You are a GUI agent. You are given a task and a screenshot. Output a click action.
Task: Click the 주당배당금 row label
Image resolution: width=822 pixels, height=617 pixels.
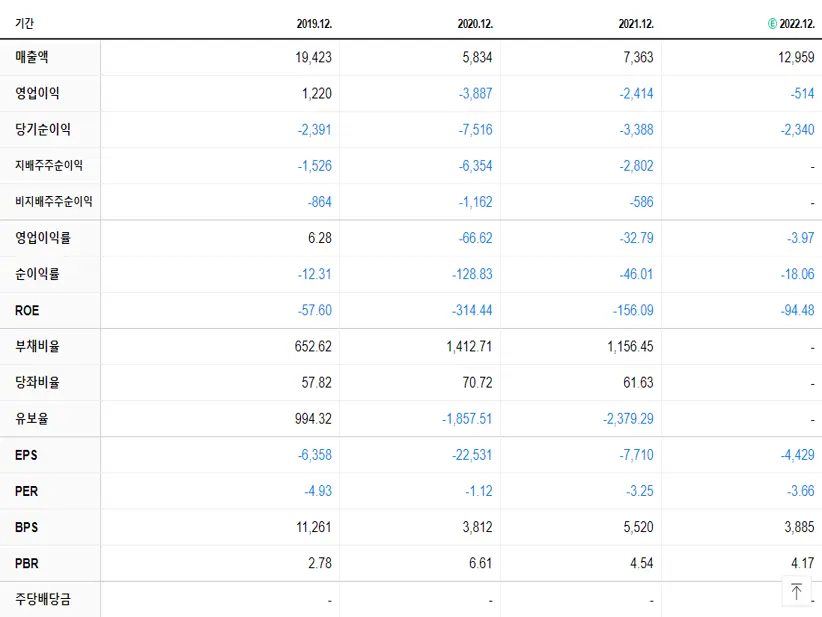point(42,599)
